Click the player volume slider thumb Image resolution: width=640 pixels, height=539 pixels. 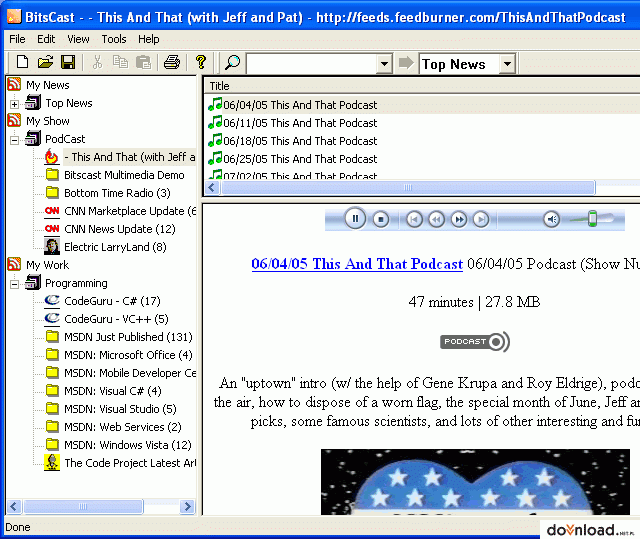pos(592,219)
